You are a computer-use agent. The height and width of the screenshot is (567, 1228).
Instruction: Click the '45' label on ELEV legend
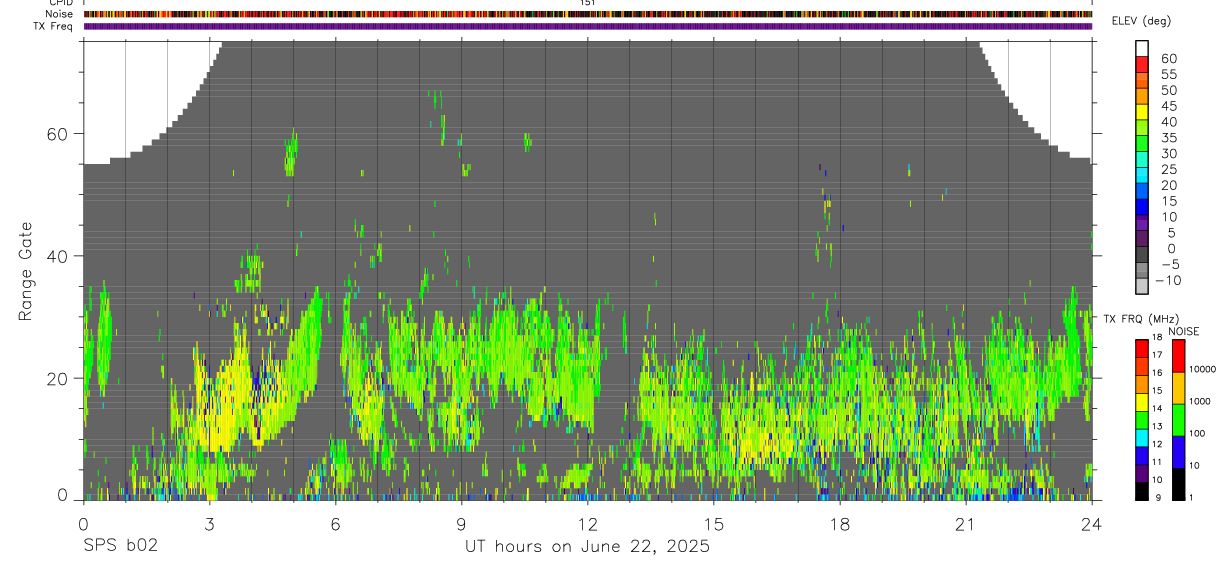[1167, 106]
